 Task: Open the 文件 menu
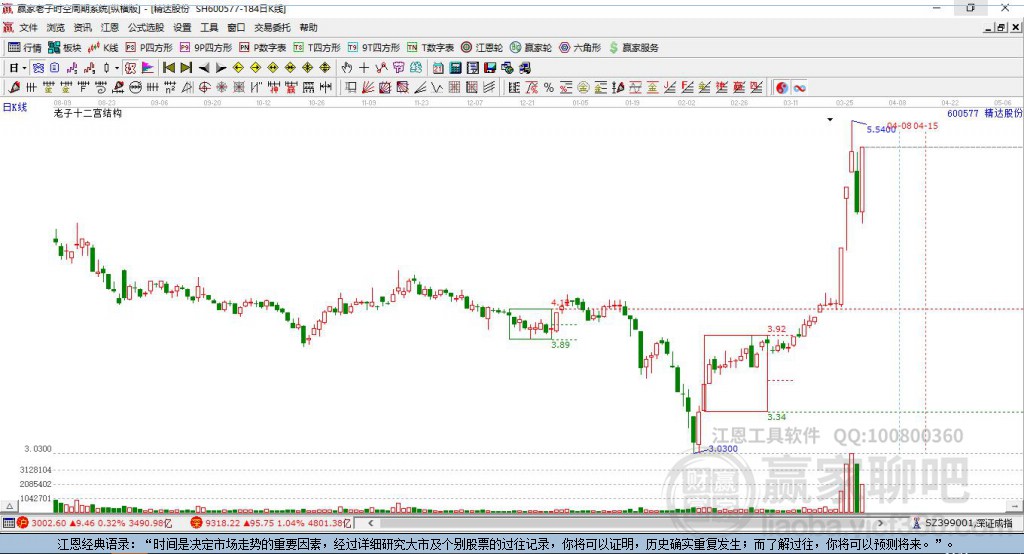pyautogui.click(x=28, y=28)
